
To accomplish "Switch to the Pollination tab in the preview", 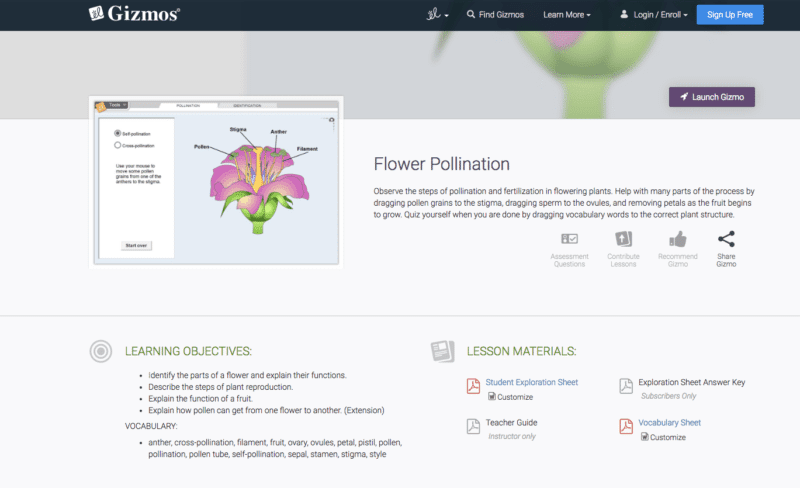I will click(x=188, y=105).
